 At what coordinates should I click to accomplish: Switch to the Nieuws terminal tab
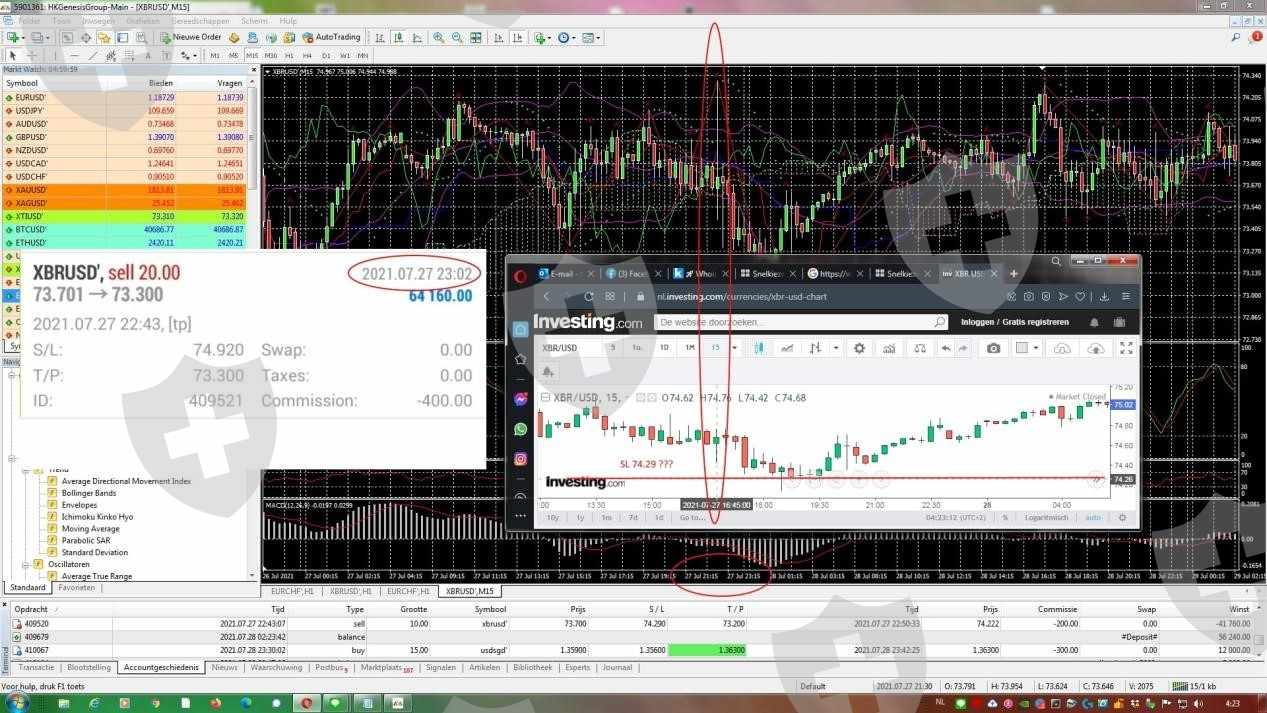tap(224, 667)
